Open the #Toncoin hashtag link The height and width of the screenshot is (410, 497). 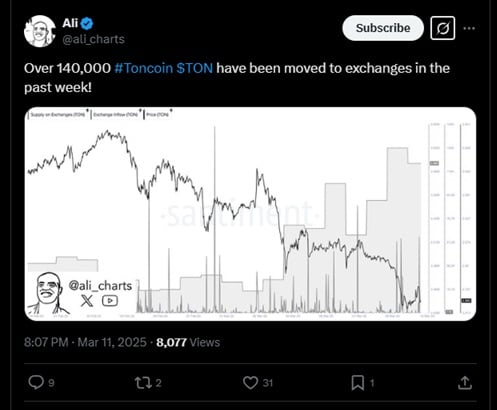coord(144,68)
